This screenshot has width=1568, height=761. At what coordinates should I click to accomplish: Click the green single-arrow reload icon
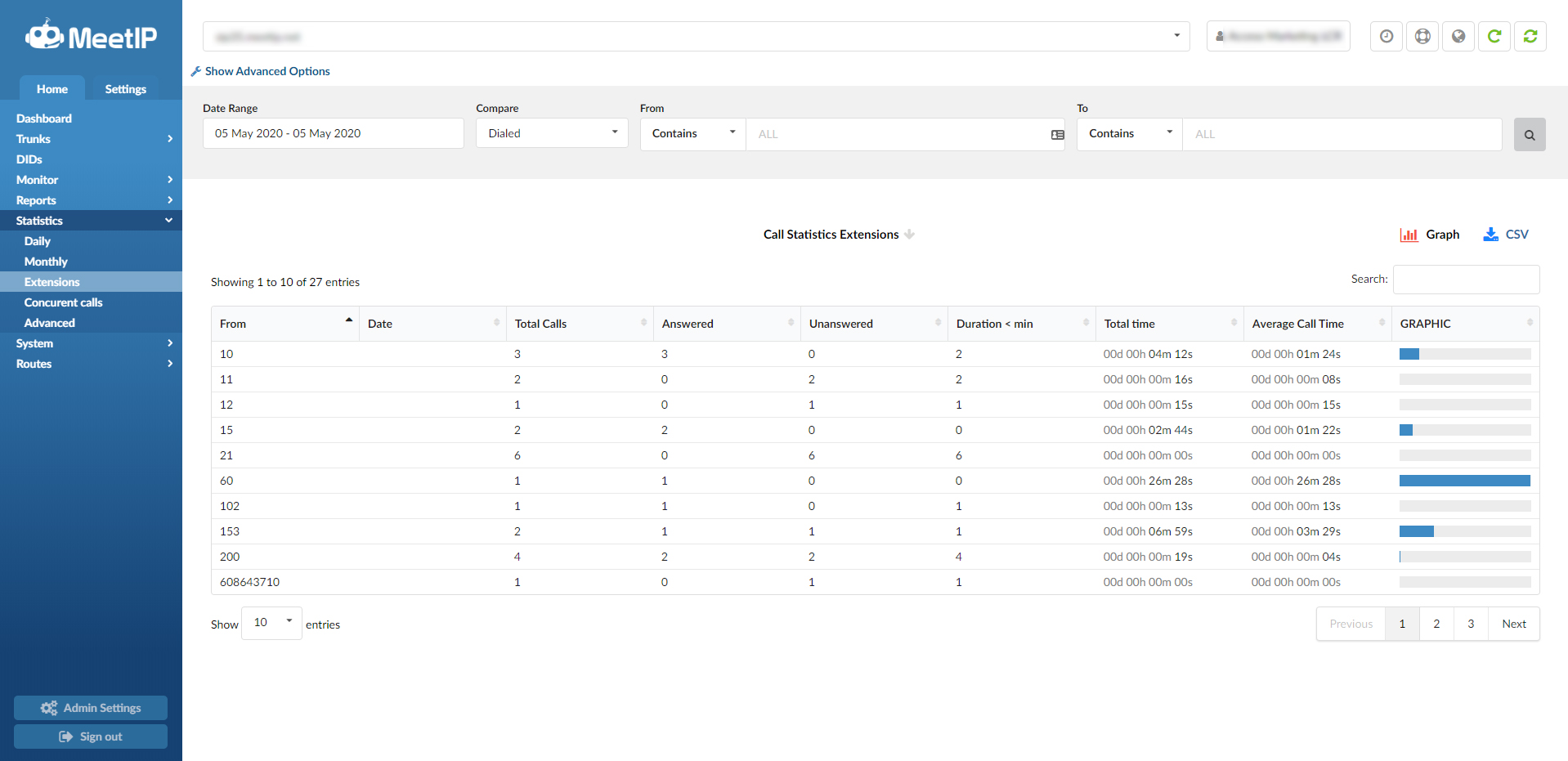[x=1494, y=36]
